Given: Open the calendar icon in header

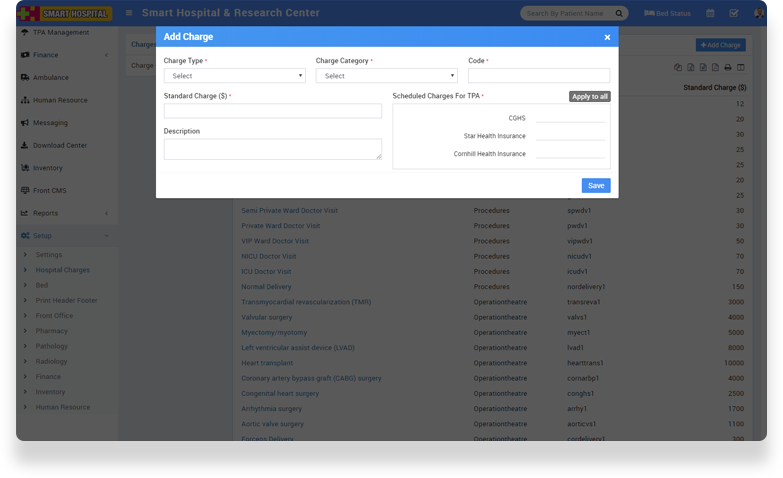Looking at the screenshot, I should tap(710, 13).
